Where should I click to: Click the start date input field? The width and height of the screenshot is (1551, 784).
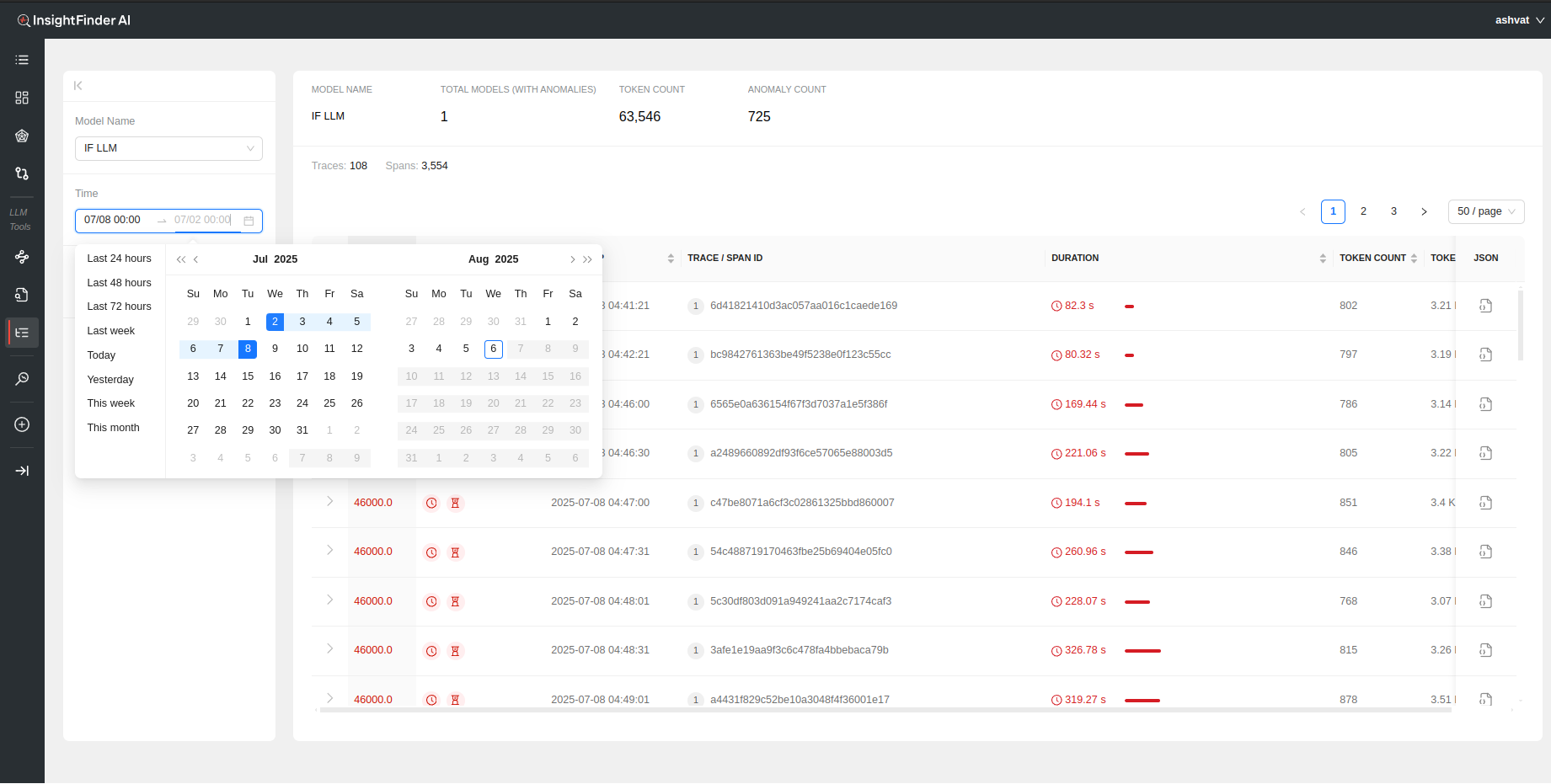click(x=116, y=221)
